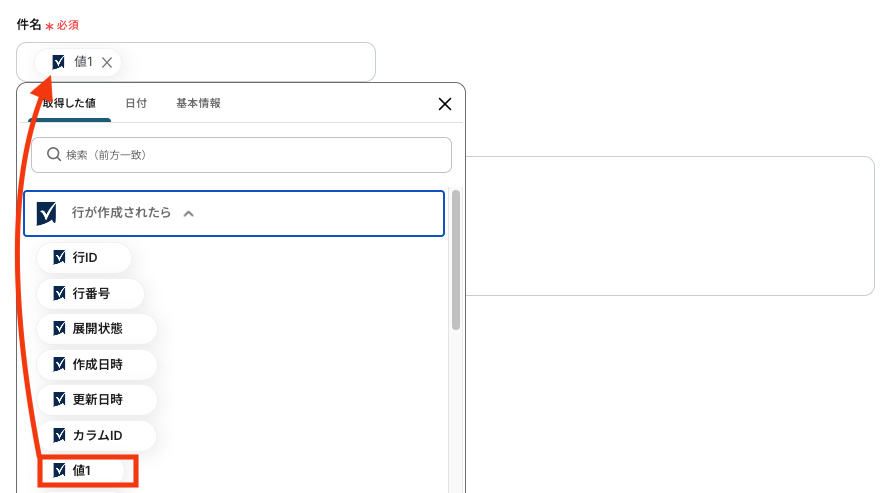
Task: Click the Smartsheet icon in 件名 chip
Action: pos(59,62)
